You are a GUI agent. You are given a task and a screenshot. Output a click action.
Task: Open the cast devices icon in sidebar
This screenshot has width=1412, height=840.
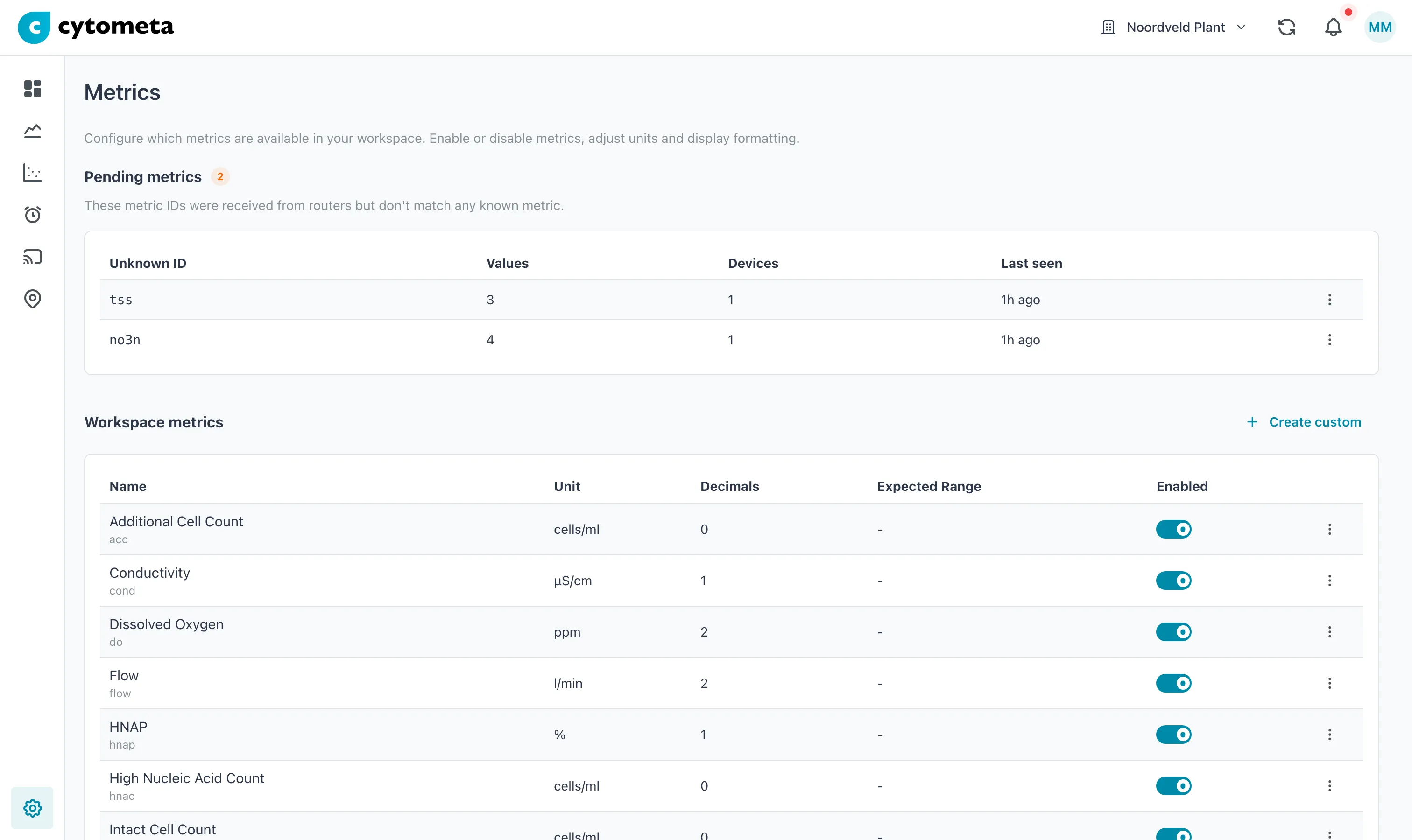32,256
